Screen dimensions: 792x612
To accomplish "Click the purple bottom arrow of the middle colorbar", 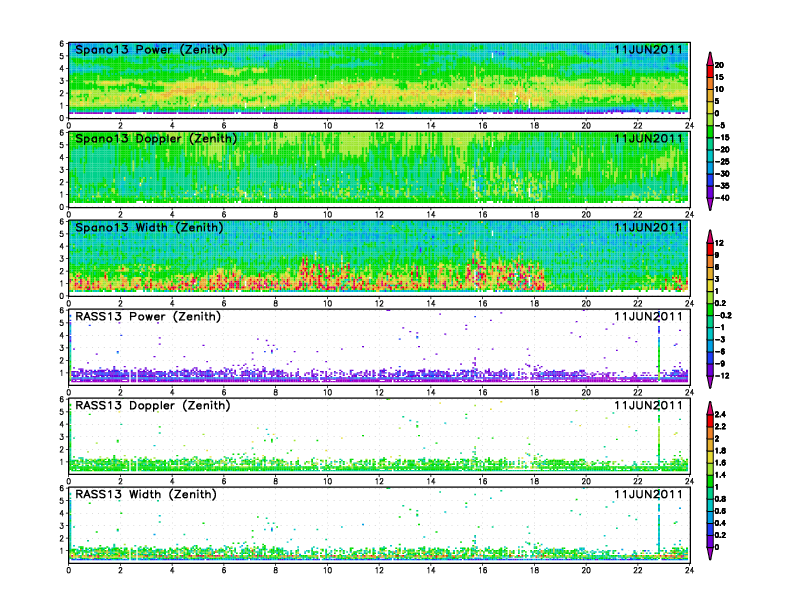I will [710, 382].
